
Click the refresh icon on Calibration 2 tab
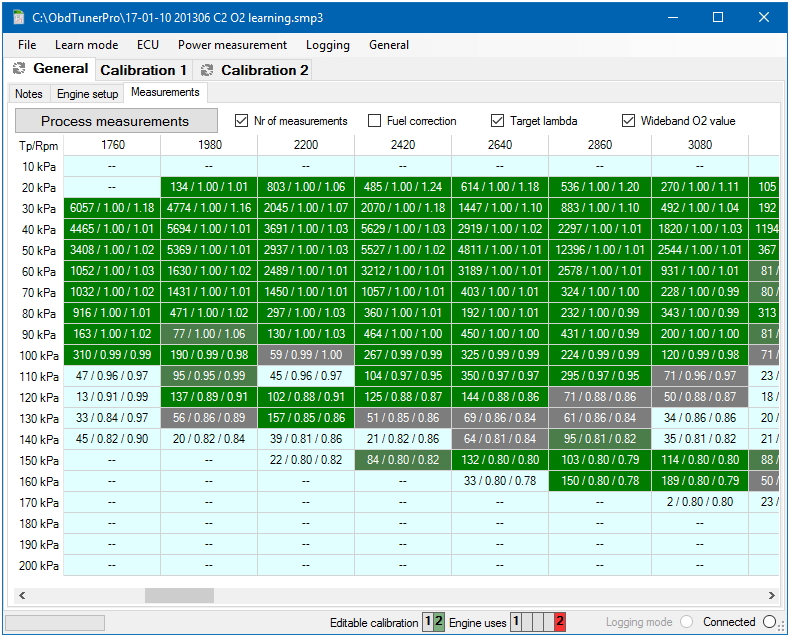(x=207, y=70)
